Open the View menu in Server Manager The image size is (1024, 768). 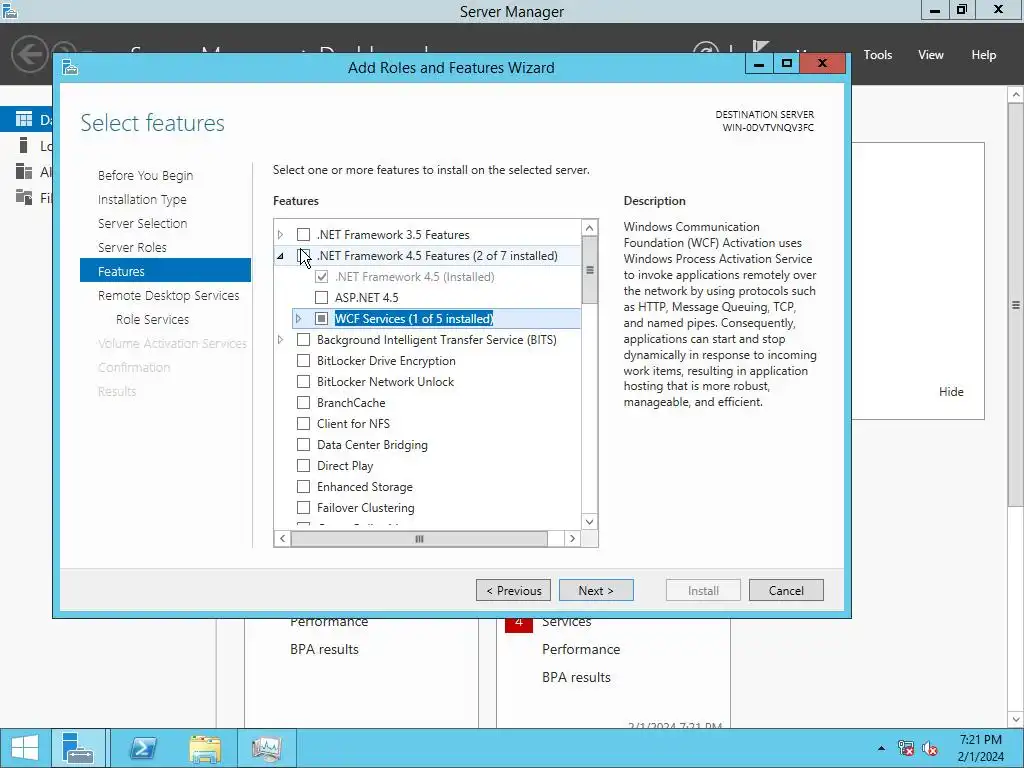[931, 55]
